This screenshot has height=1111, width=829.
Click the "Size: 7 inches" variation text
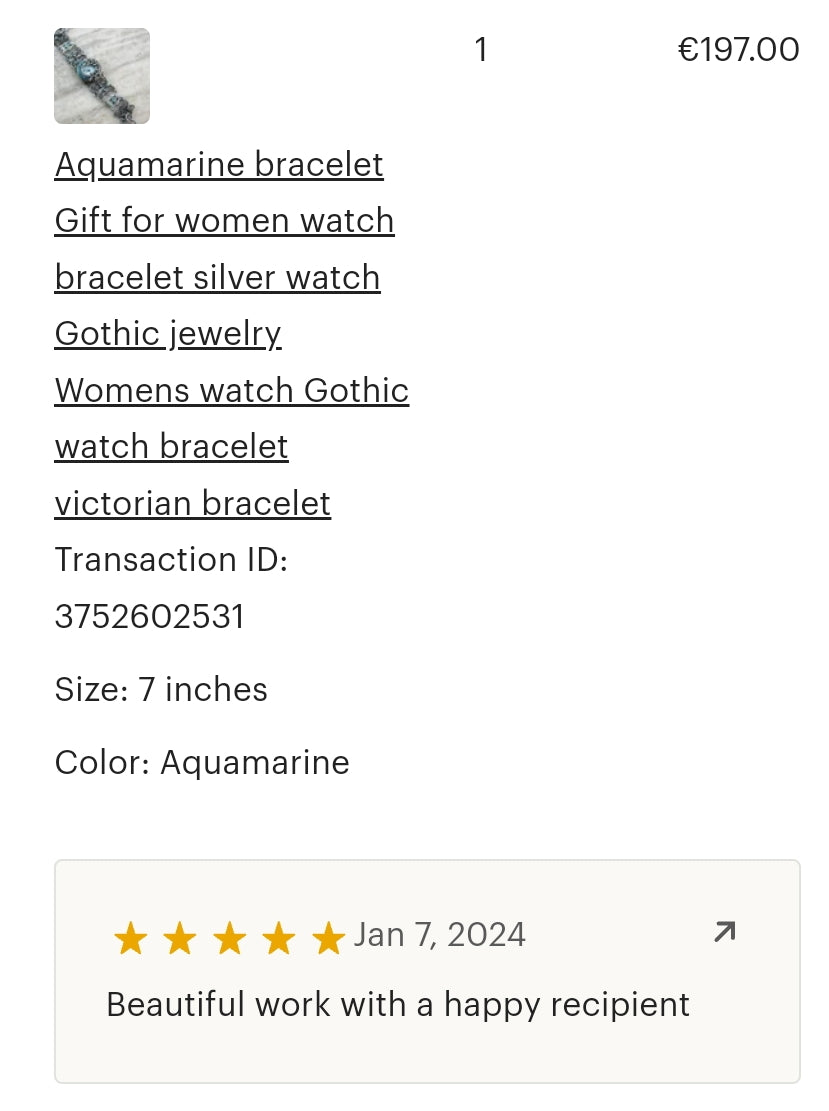[161, 689]
